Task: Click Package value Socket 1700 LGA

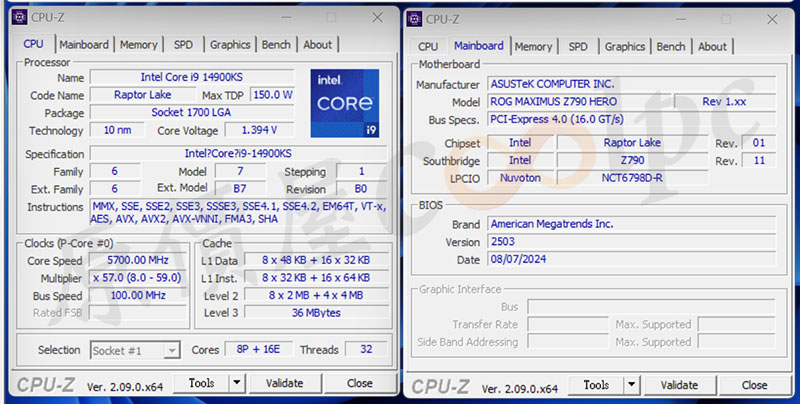Action: click(x=192, y=112)
